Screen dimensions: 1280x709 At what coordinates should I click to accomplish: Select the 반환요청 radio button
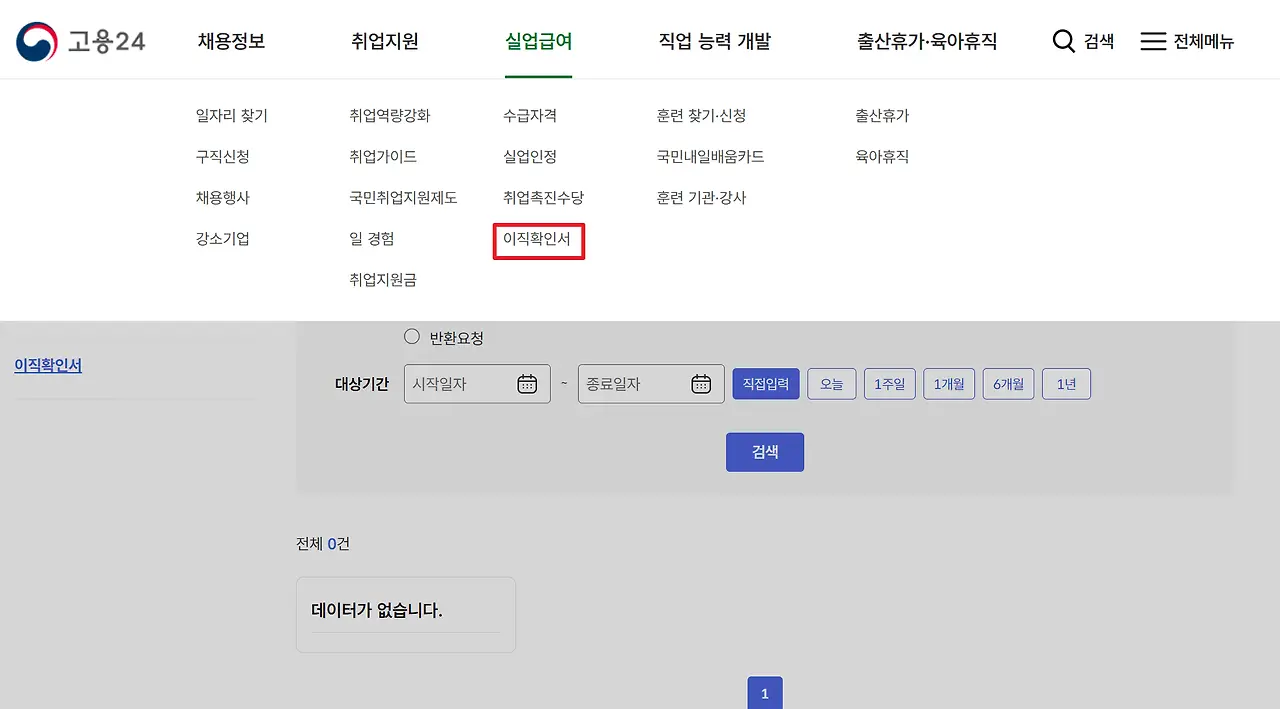coord(412,337)
